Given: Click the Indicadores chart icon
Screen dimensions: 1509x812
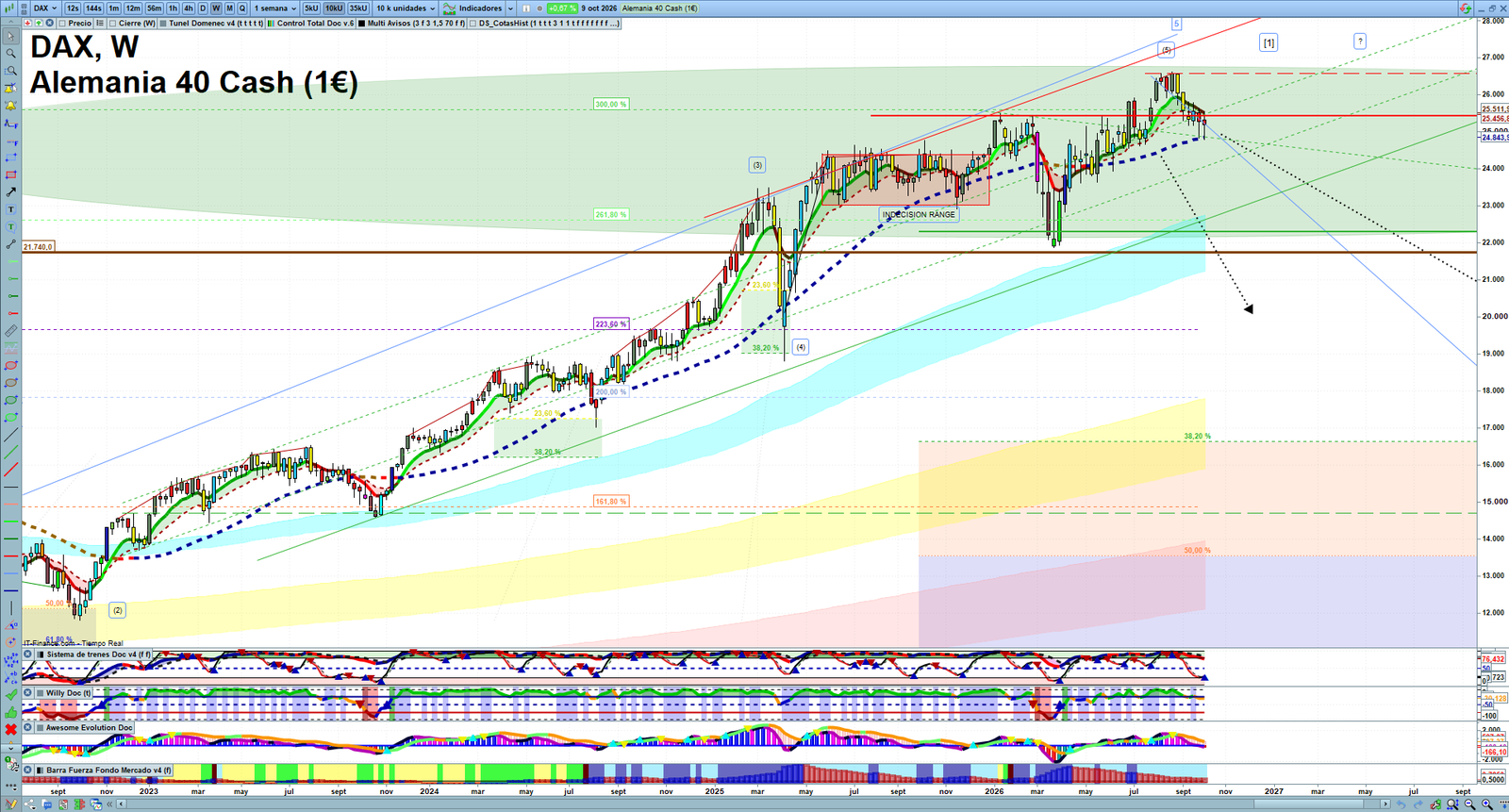Looking at the screenshot, I should 449,8.
